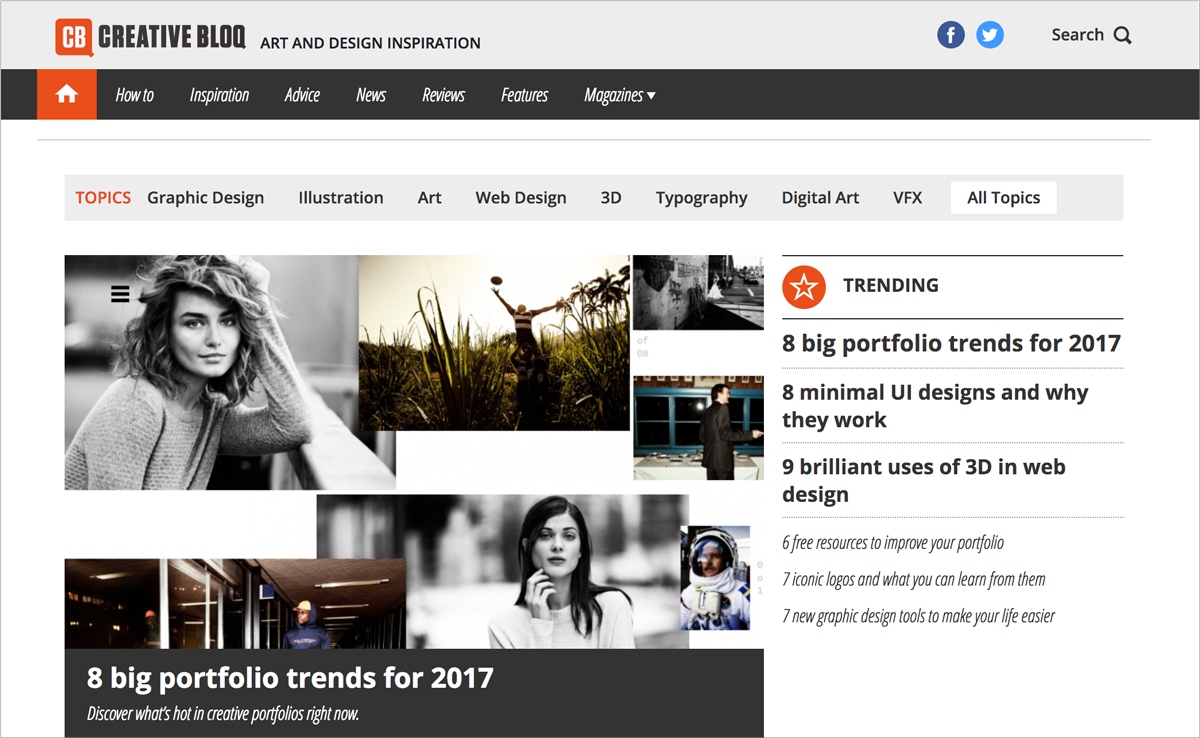
Task: Open '9 brilliant uses of 3D in web design'
Action: click(x=923, y=480)
